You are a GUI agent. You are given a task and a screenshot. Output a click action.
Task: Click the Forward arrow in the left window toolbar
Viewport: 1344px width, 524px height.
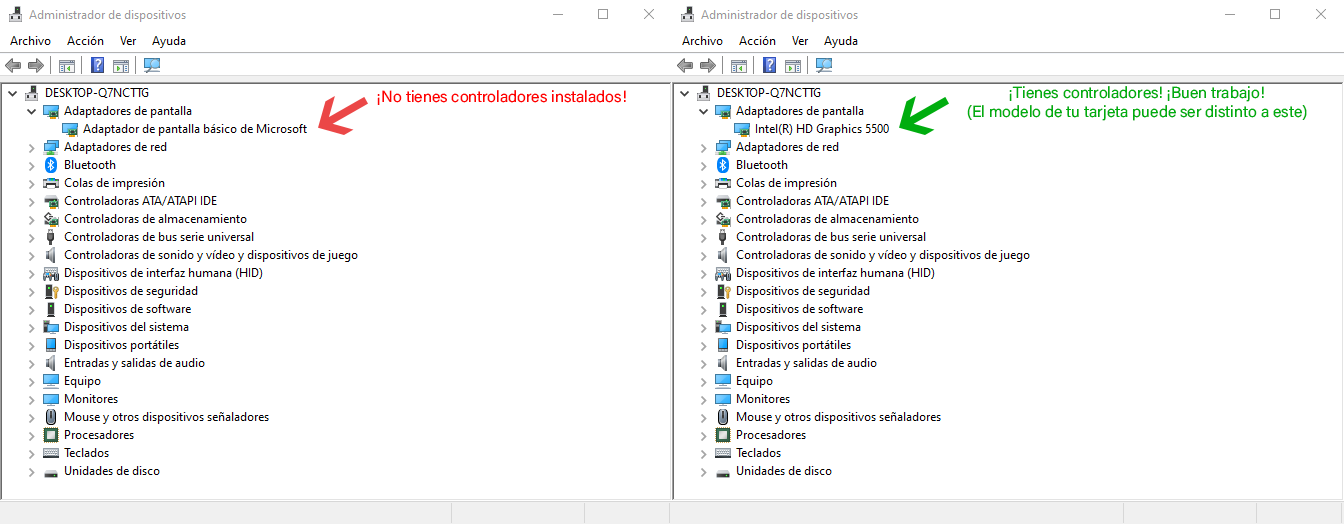coord(35,65)
